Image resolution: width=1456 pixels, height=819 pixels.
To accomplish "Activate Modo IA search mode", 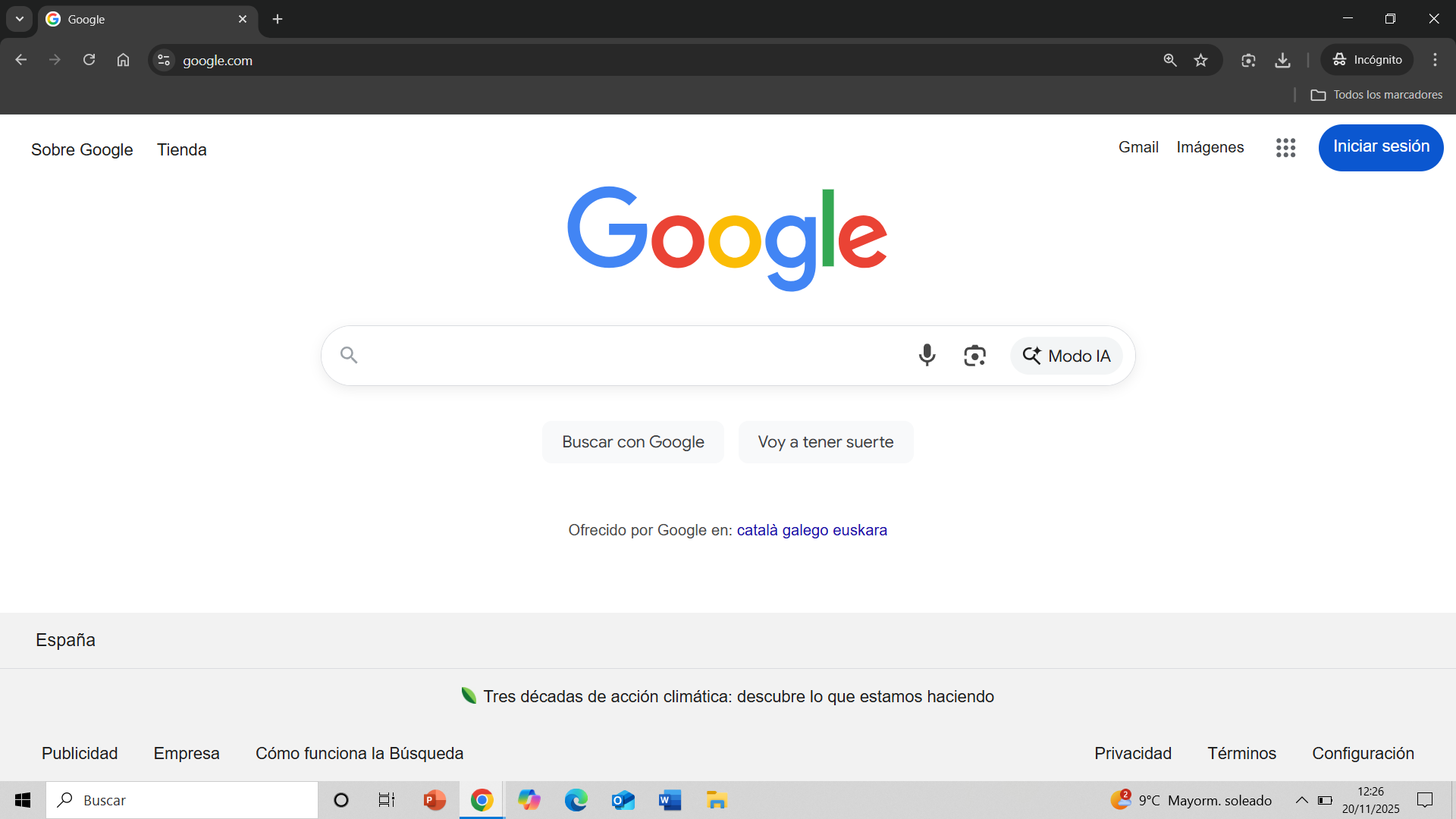I will click(x=1066, y=356).
